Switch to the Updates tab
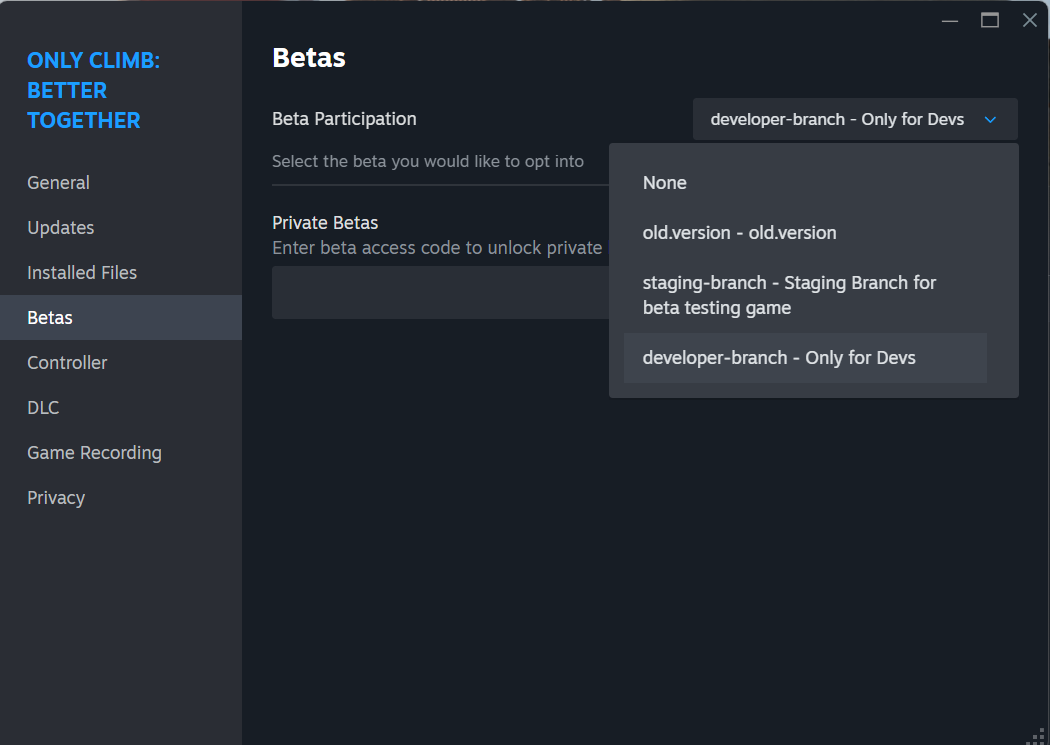Viewport: 1050px width, 745px height. tap(121, 228)
